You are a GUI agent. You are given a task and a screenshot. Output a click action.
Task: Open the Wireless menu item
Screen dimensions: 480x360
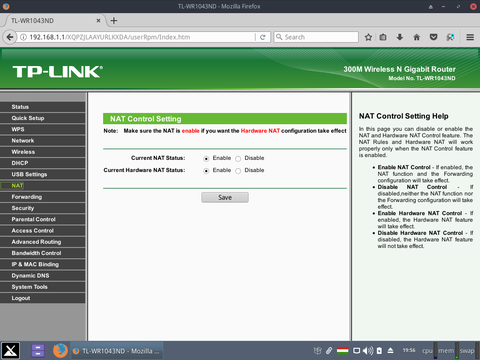pyautogui.click(x=43, y=152)
